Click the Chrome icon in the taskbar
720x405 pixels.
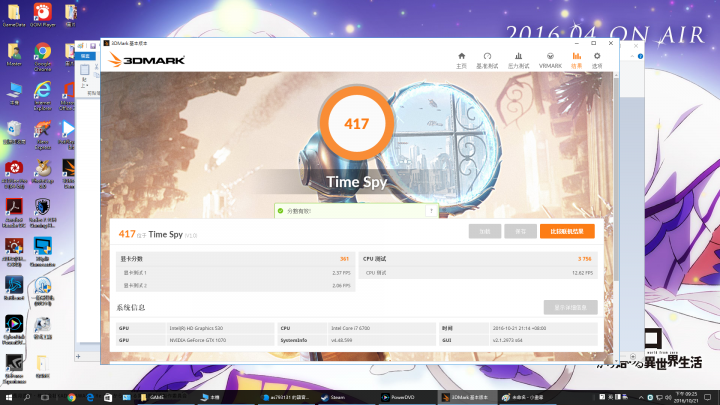coord(72,397)
